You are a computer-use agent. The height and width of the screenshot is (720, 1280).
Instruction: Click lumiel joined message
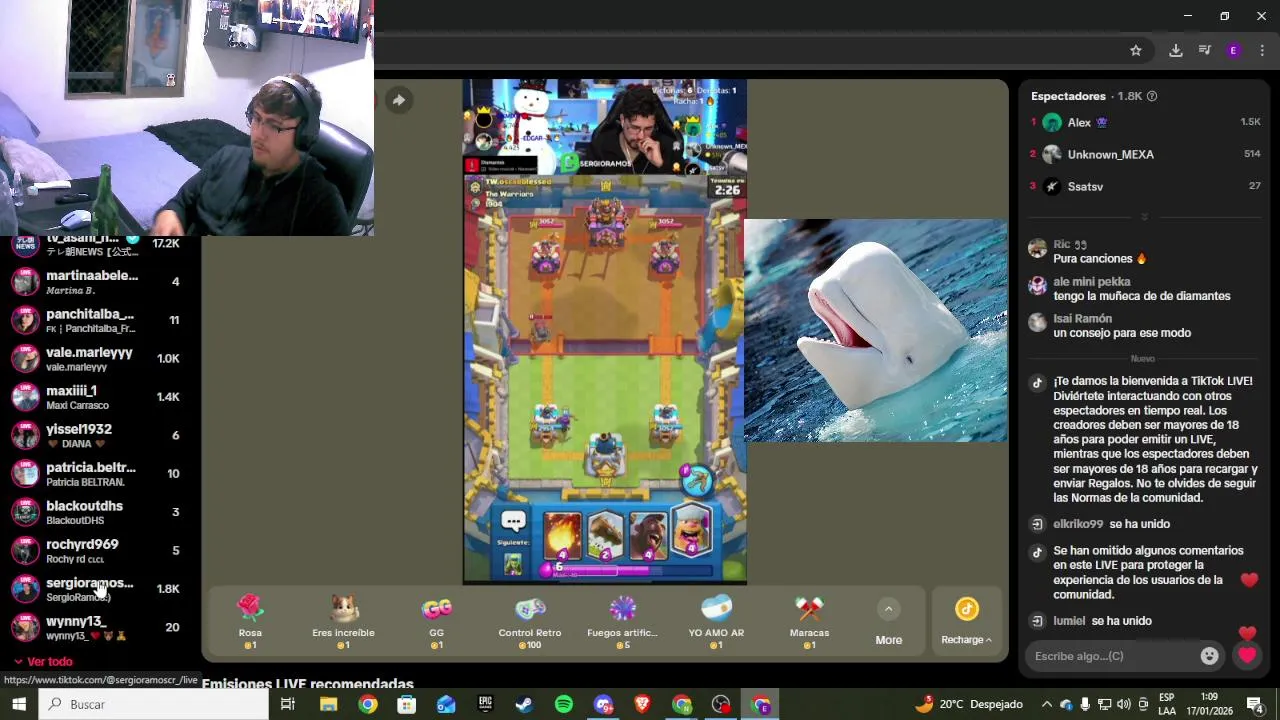pyautogui.click(x=1102, y=621)
